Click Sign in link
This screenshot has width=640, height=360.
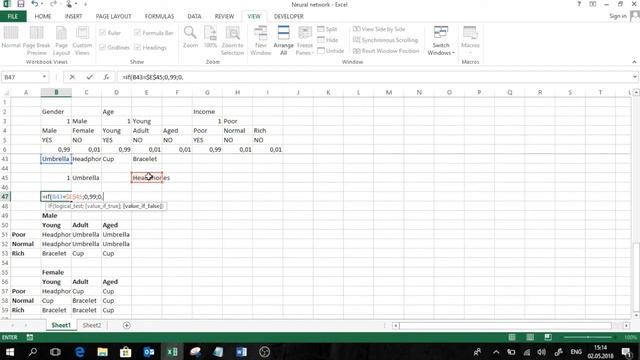[x=618, y=16]
